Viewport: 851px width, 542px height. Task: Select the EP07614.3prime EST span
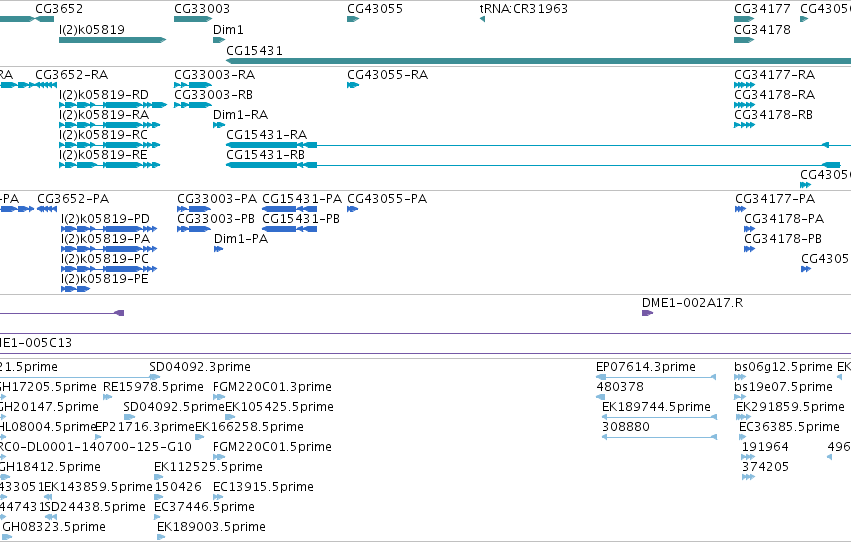pyautogui.click(x=656, y=377)
